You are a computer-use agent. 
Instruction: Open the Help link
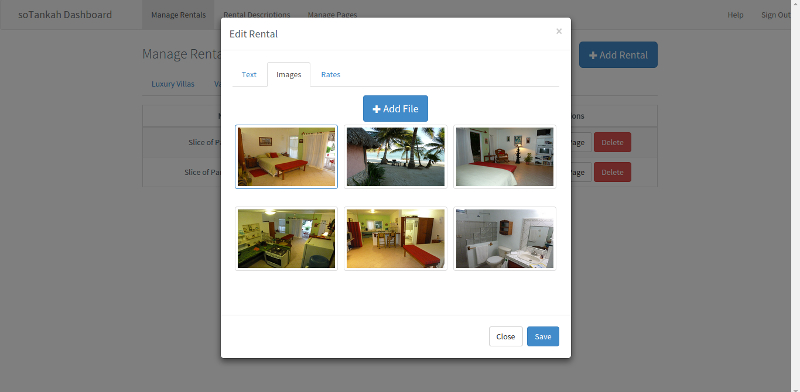pos(735,15)
